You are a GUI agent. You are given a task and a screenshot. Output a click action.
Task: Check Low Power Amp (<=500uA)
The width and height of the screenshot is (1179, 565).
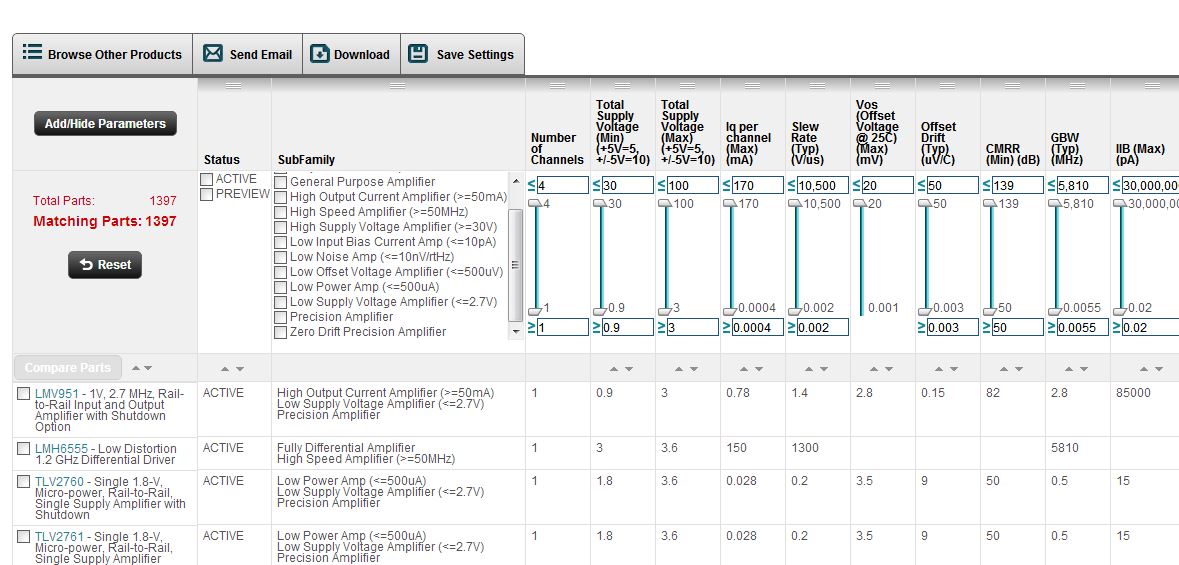click(280, 287)
